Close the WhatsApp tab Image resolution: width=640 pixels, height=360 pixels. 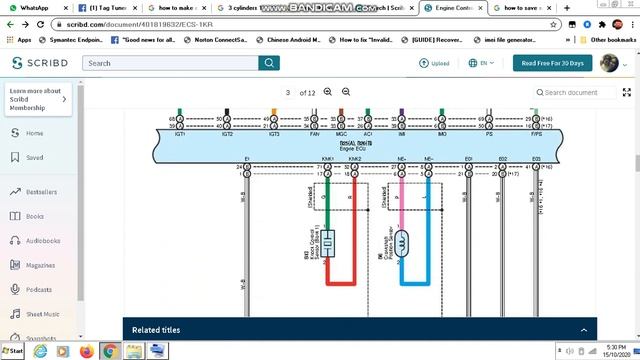point(66,8)
